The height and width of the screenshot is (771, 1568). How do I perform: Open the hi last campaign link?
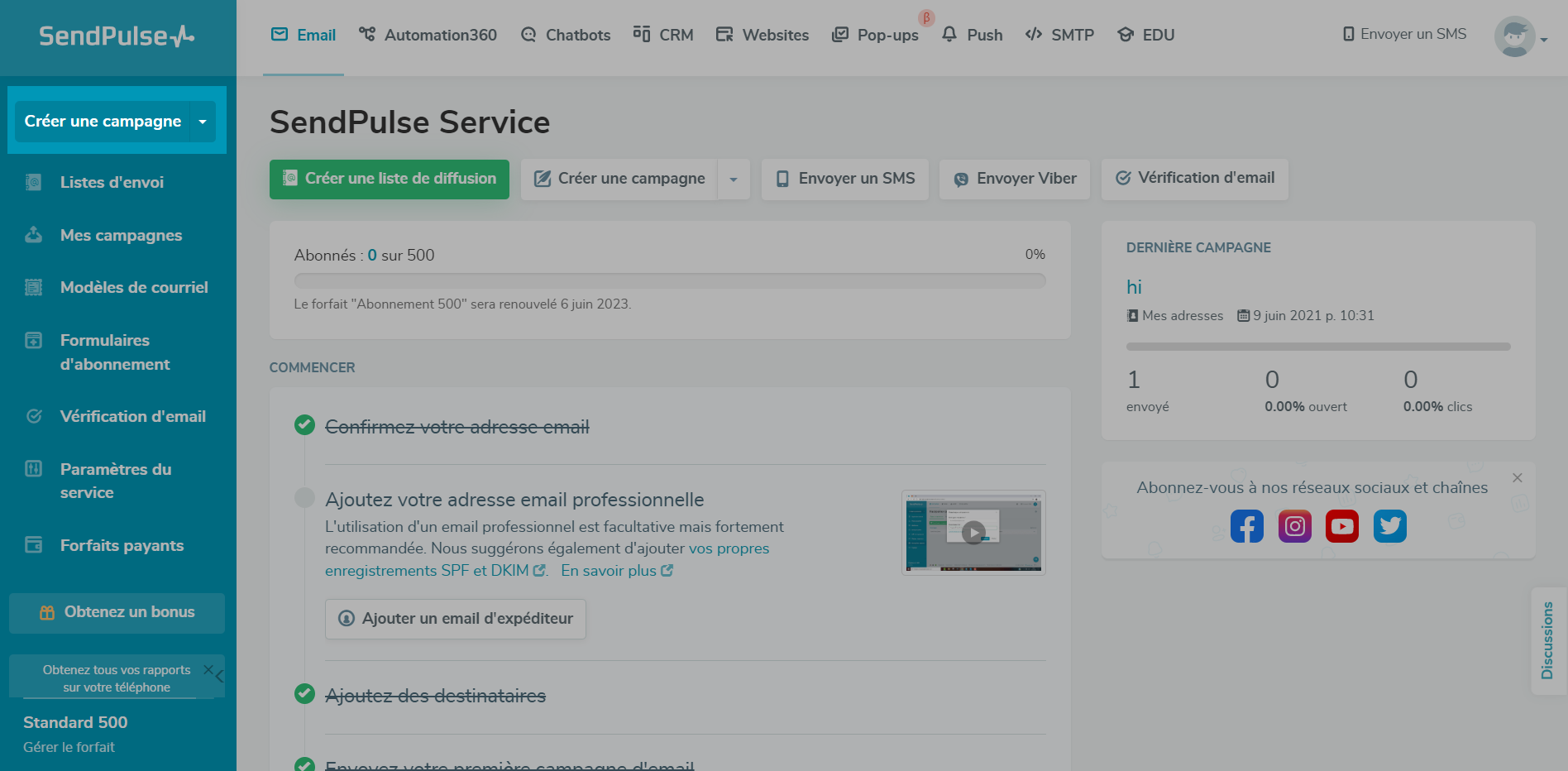1134,287
